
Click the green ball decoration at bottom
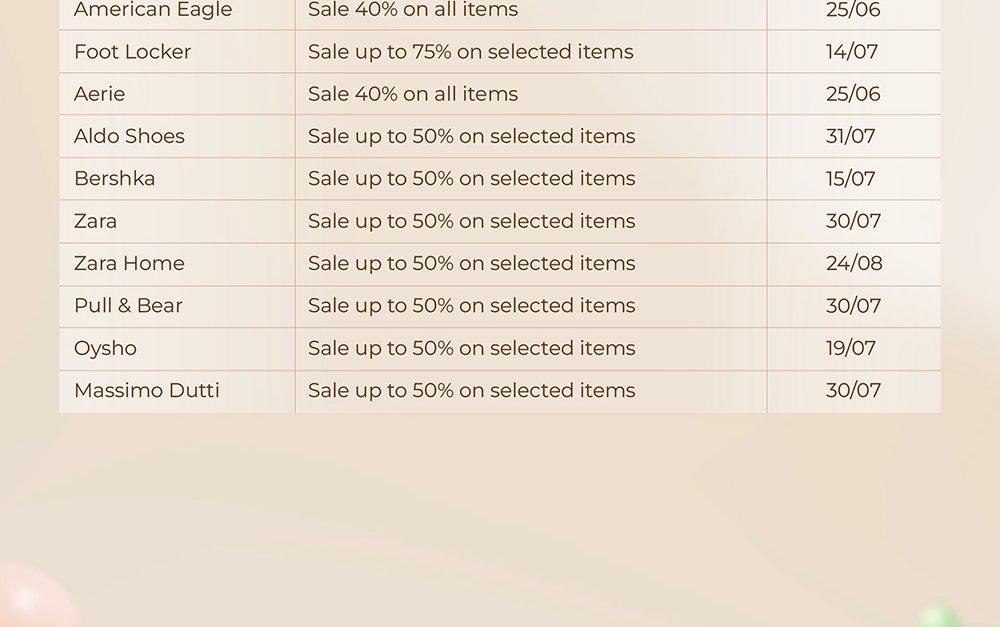coord(941,617)
